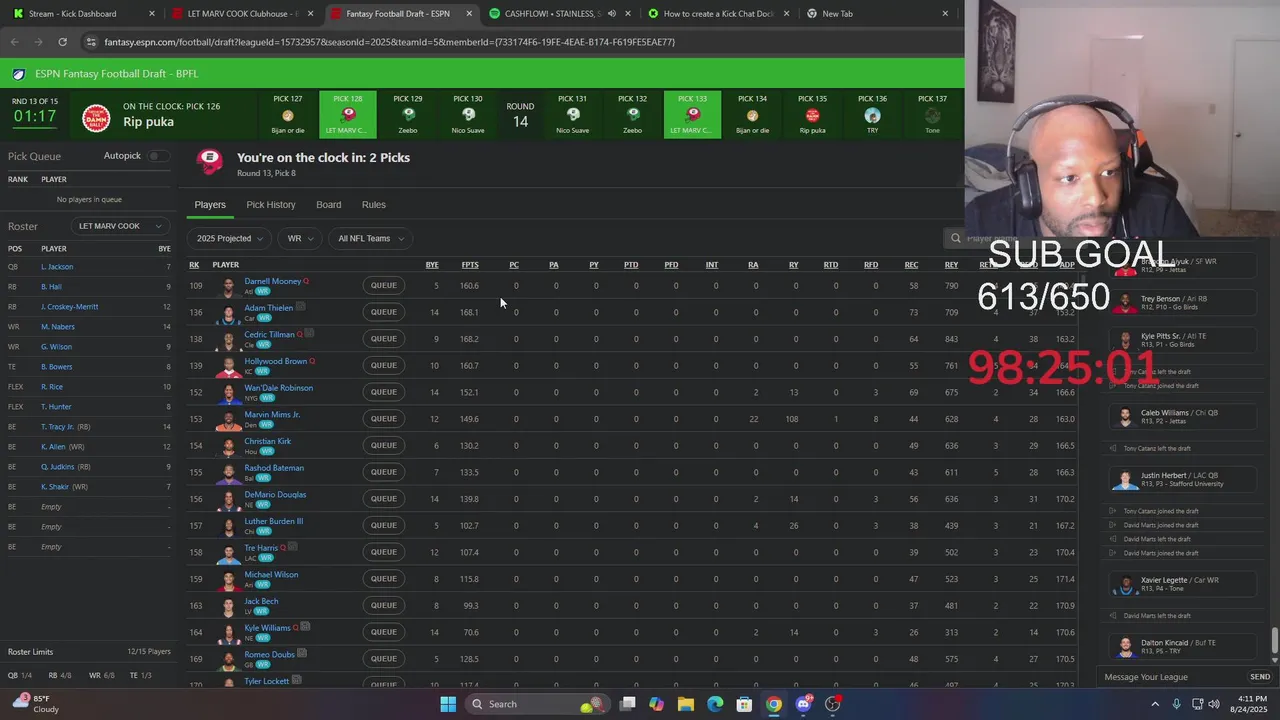The image size is (1280, 720).
Task: Open the 2025 Projected dropdown
Action: coord(230,238)
